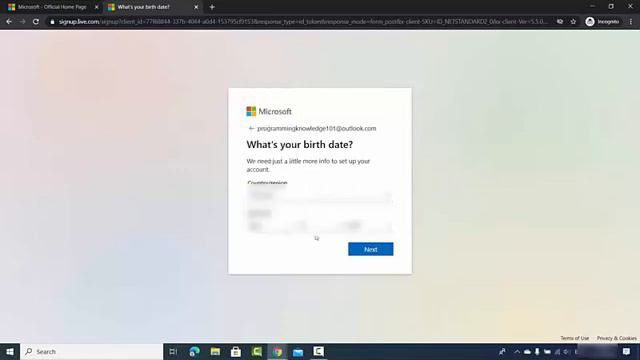This screenshot has width=640, height=360.
Task: Click the address bar URL
Action: coord(303,22)
